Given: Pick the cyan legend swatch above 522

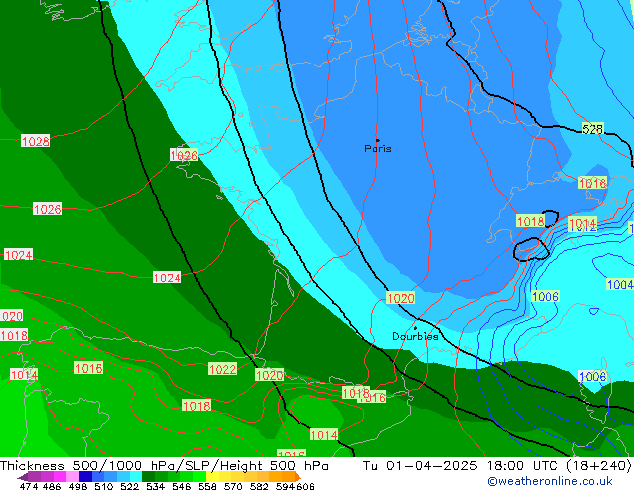Looking at the screenshot, I should (136, 476).
